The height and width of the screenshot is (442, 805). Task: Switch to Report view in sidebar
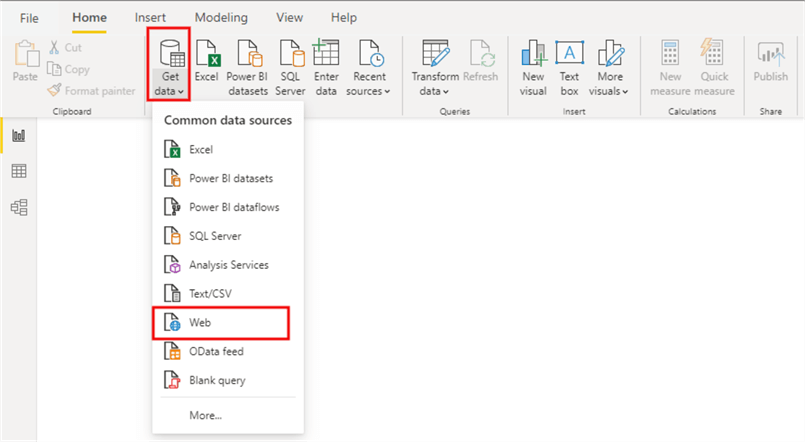pyautogui.click(x=18, y=136)
